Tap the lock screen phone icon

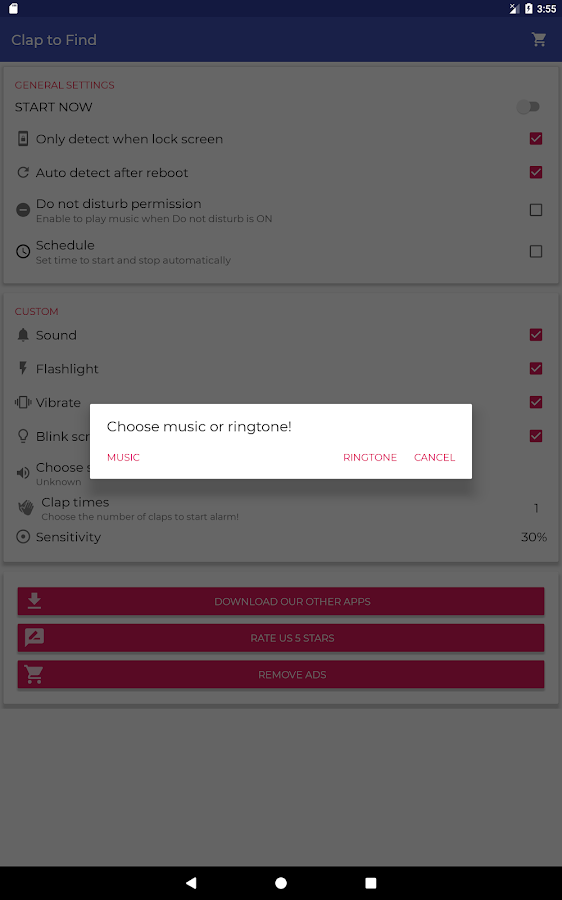coord(23,138)
